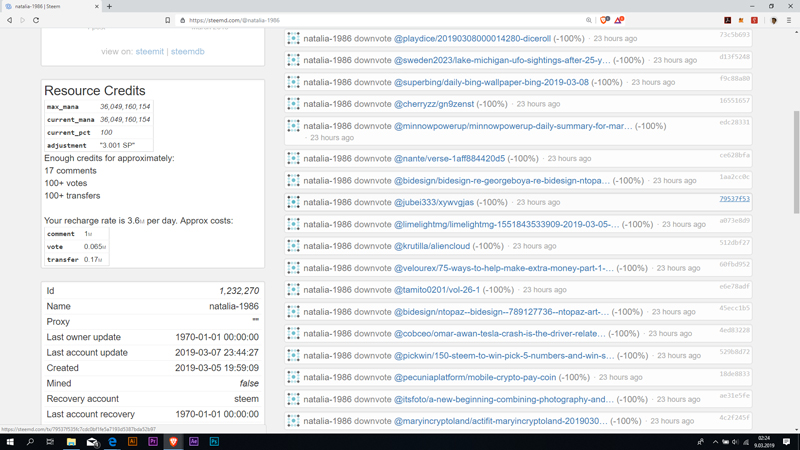This screenshot has width=800, height=450.
Task: Select the natalia-1986 | Steem tab
Action: click(51, 6)
